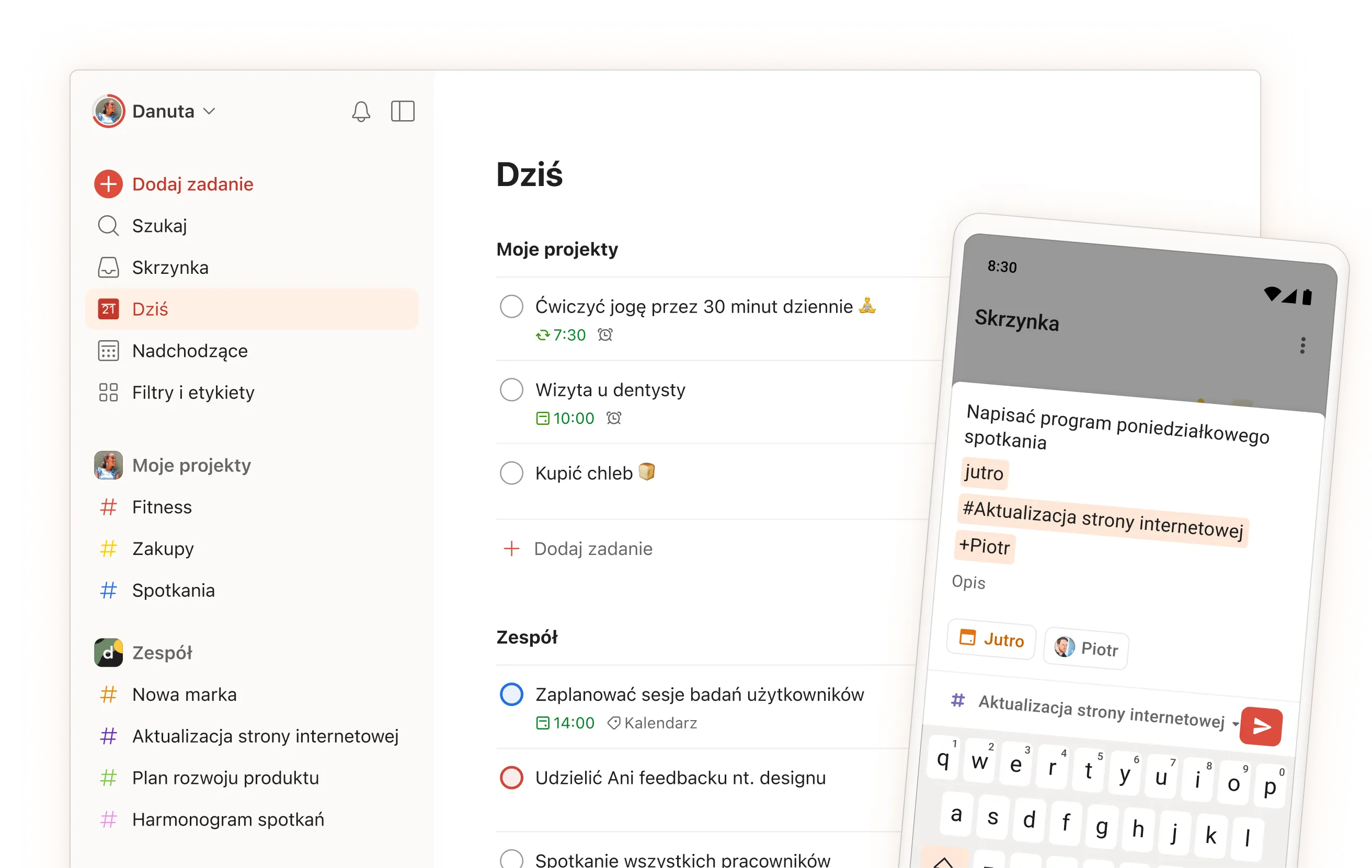Collapse the sidebar with the panel icon

(x=404, y=111)
